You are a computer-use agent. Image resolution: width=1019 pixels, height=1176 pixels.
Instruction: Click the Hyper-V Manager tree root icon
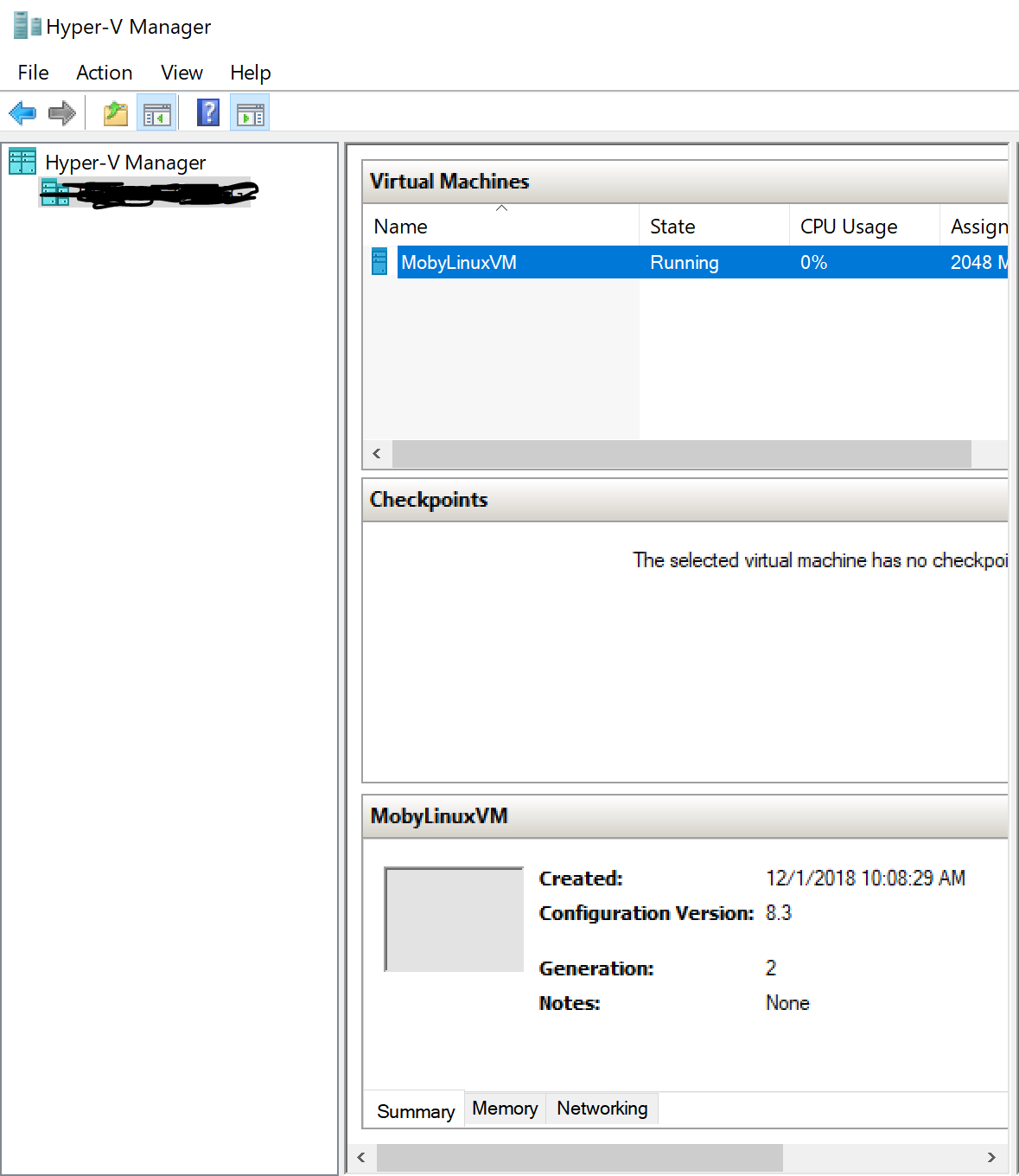[x=22, y=161]
